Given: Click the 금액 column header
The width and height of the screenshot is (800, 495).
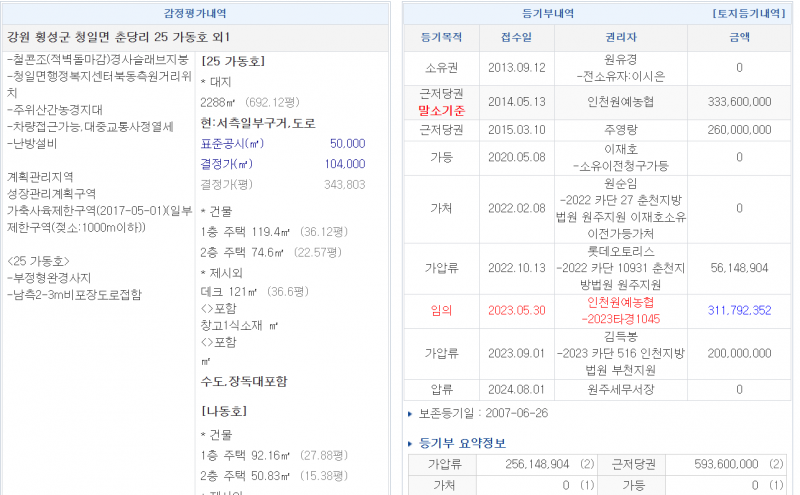Looking at the screenshot, I should pyautogui.click(x=738, y=37).
